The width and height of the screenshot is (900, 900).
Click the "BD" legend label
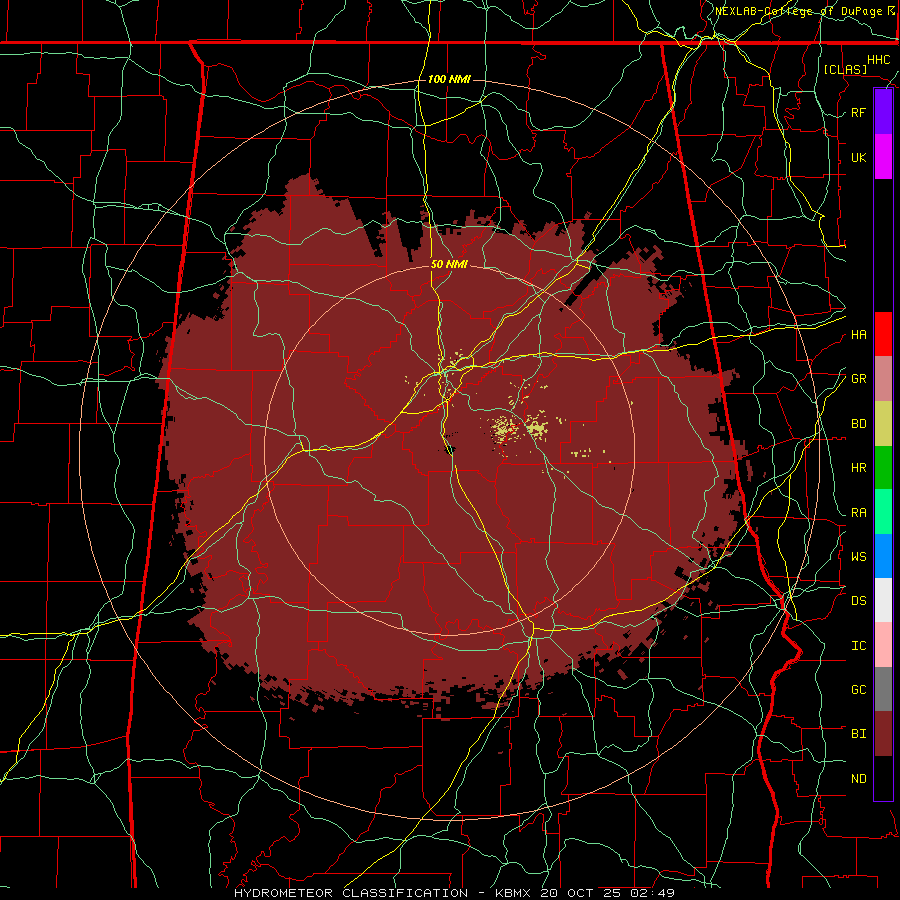858,424
